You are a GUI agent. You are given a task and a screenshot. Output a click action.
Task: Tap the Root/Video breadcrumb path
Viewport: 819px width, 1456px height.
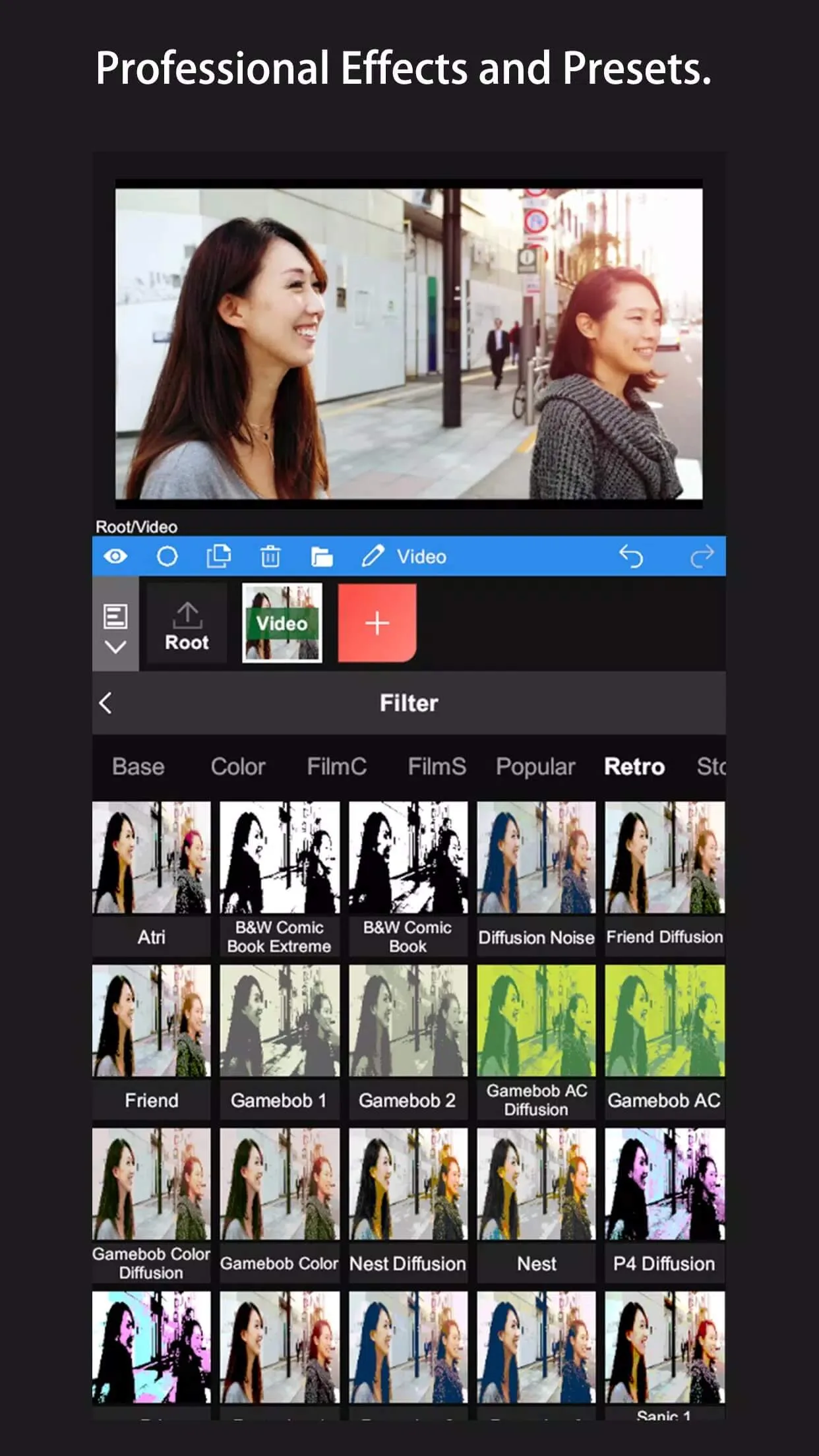(136, 527)
